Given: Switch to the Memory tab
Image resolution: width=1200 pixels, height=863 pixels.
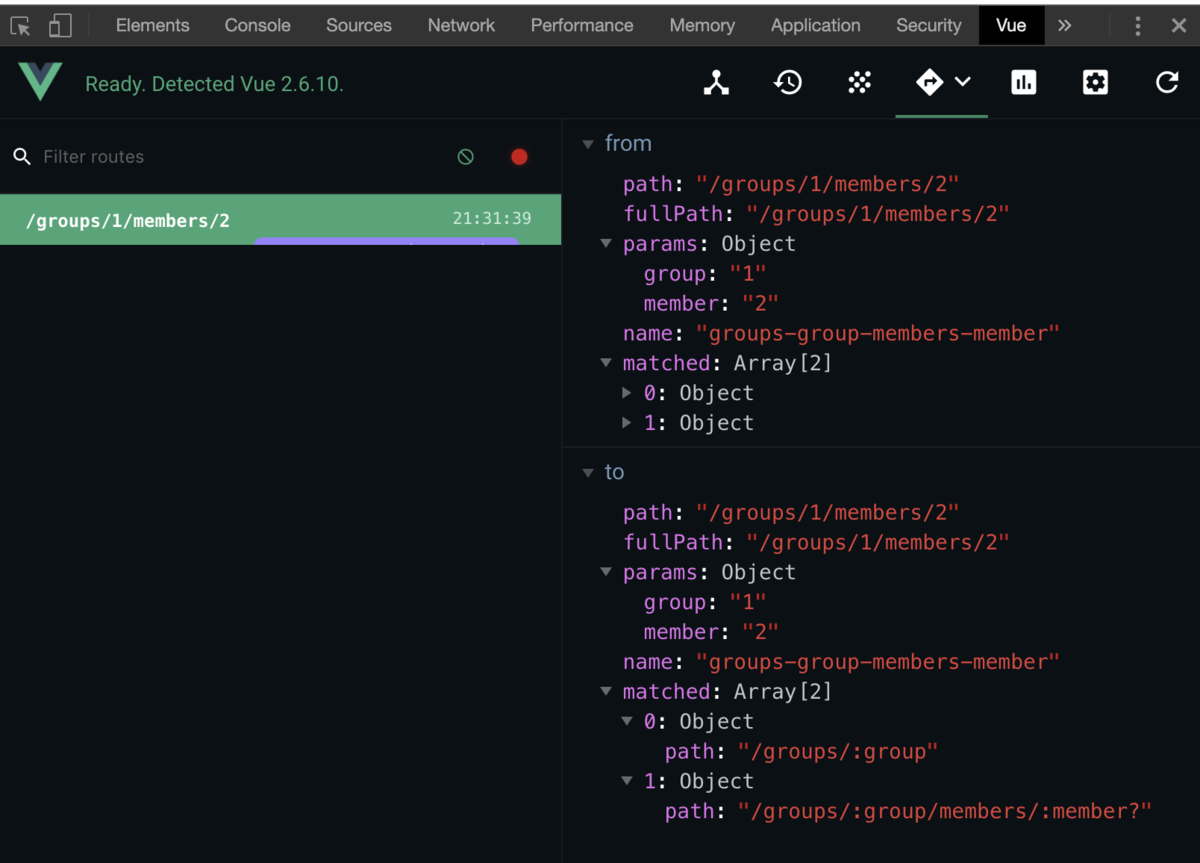Looking at the screenshot, I should click(x=702, y=26).
